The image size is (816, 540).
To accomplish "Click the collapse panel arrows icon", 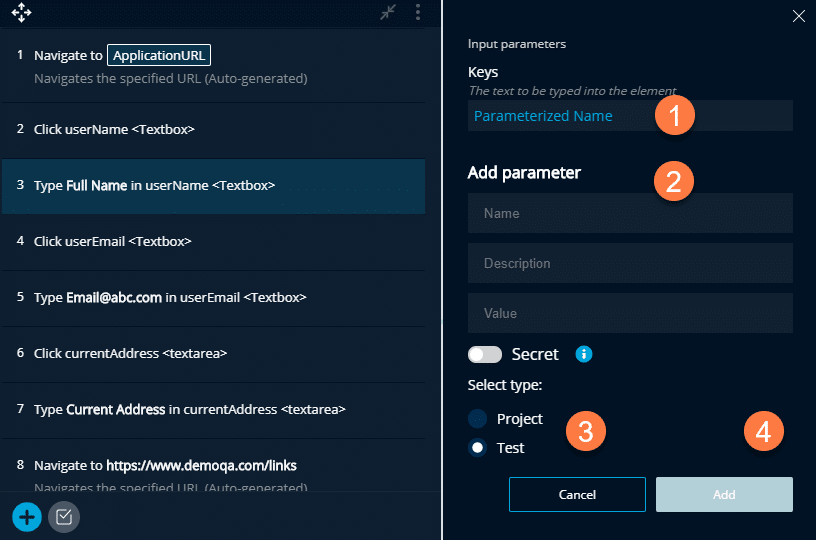I will (x=389, y=13).
